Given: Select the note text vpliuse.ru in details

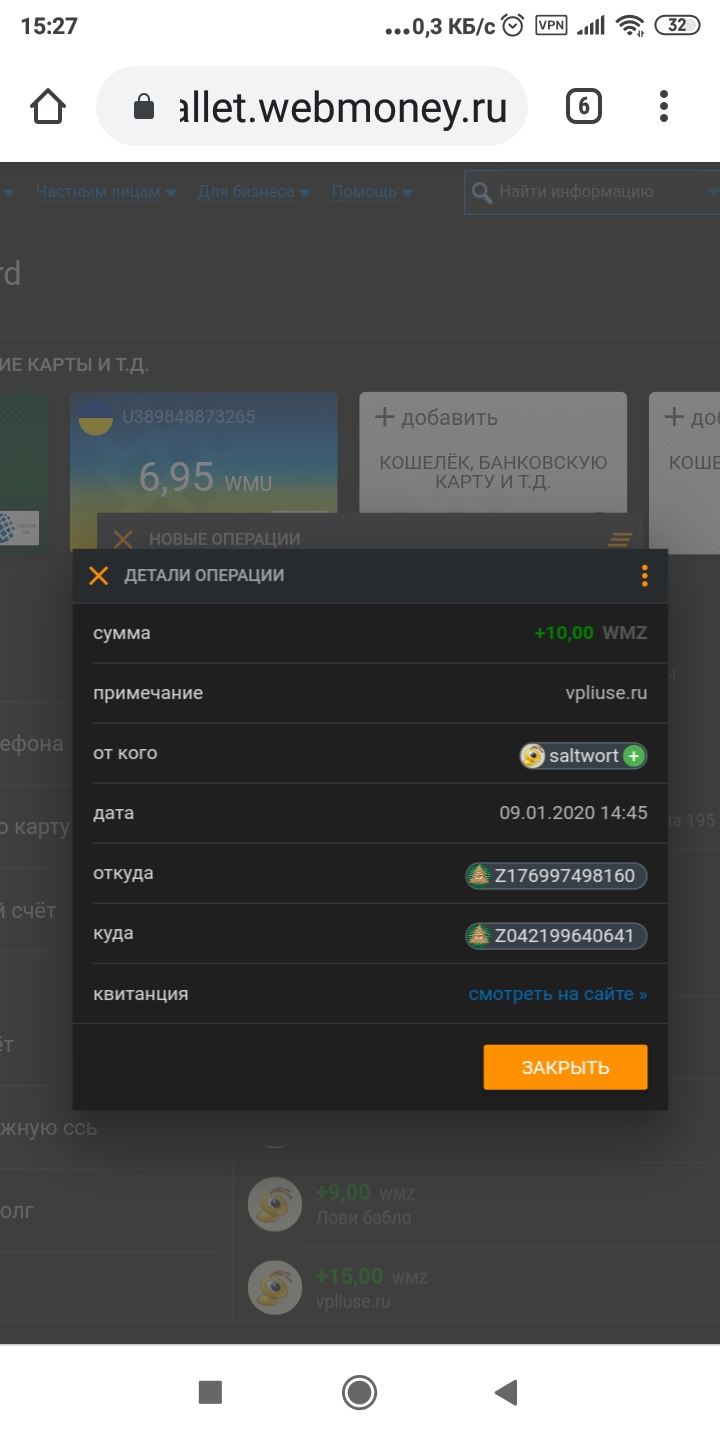Looking at the screenshot, I should 607,693.
